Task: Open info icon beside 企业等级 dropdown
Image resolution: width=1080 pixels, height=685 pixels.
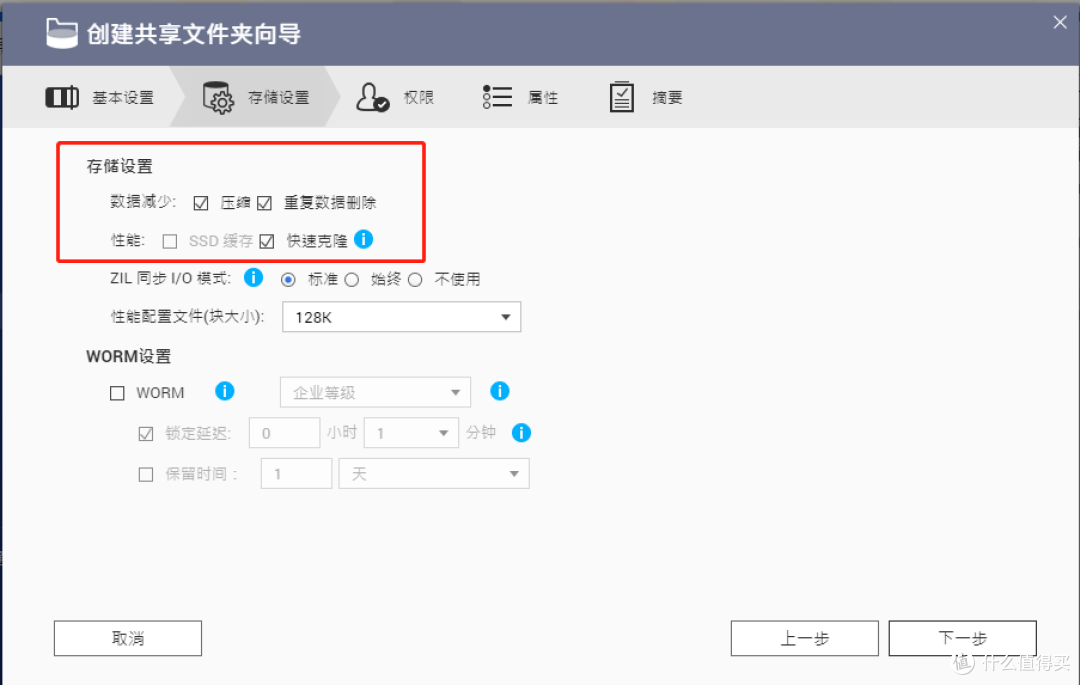Action: point(499,391)
